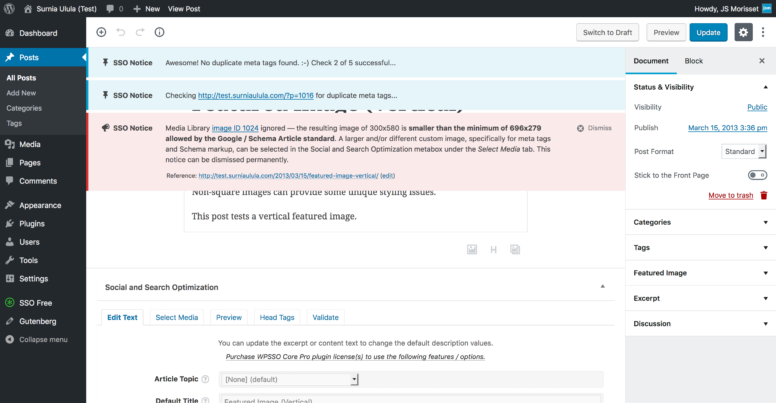776x403 pixels.
Task: Click the Media menu icon
Action: coord(9,144)
